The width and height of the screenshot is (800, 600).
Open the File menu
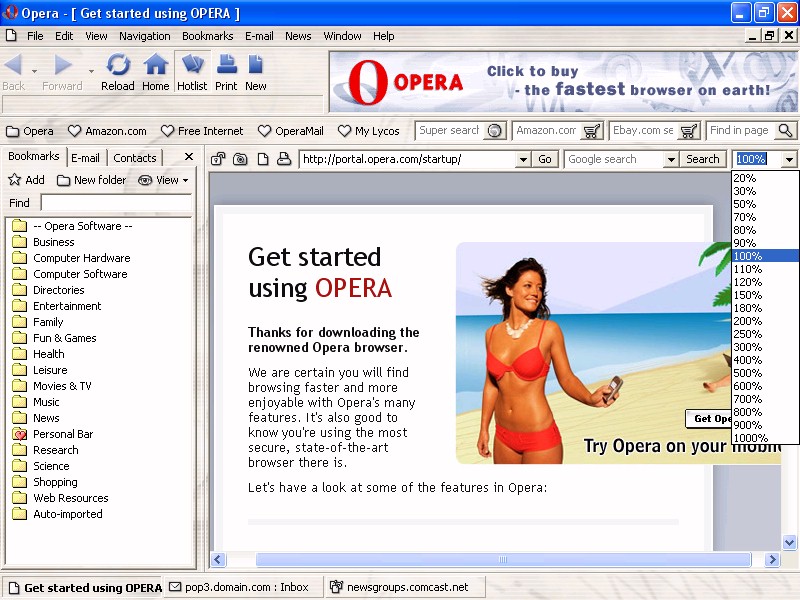tap(35, 36)
